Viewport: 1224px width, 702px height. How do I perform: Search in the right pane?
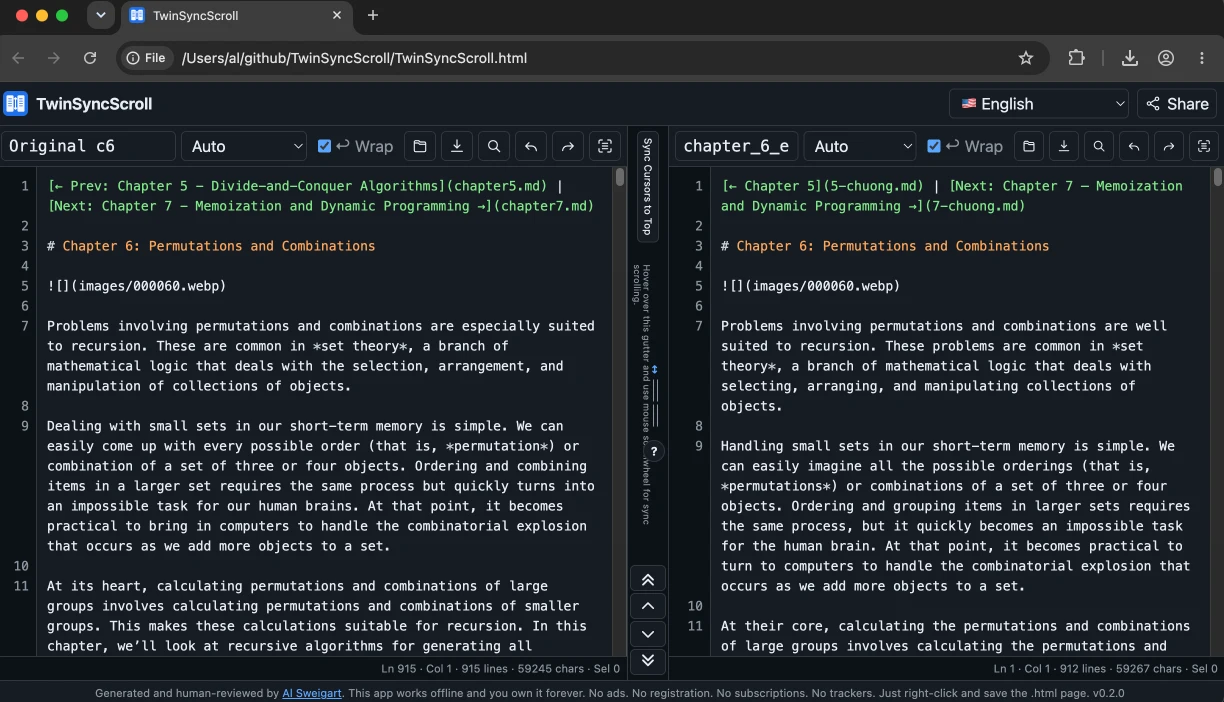tap(1099, 146)
